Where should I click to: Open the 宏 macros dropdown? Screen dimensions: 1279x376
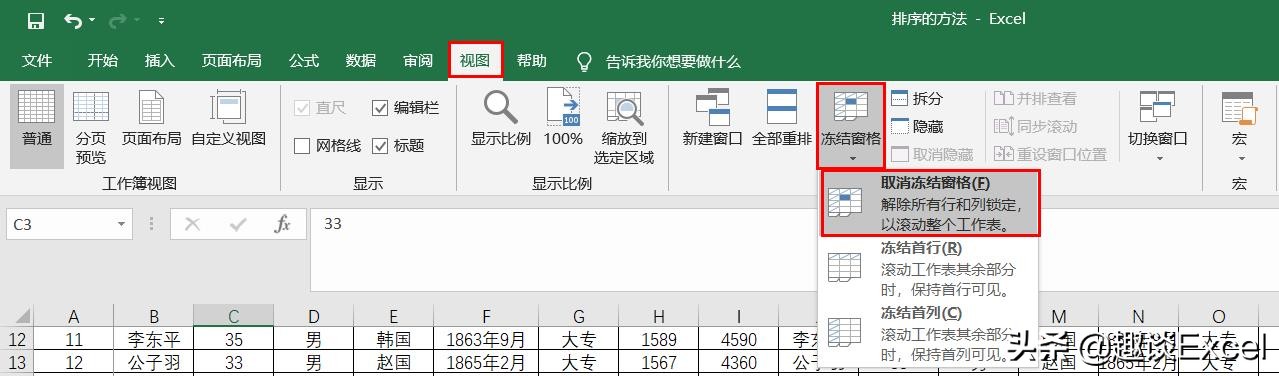(1240, 126)
